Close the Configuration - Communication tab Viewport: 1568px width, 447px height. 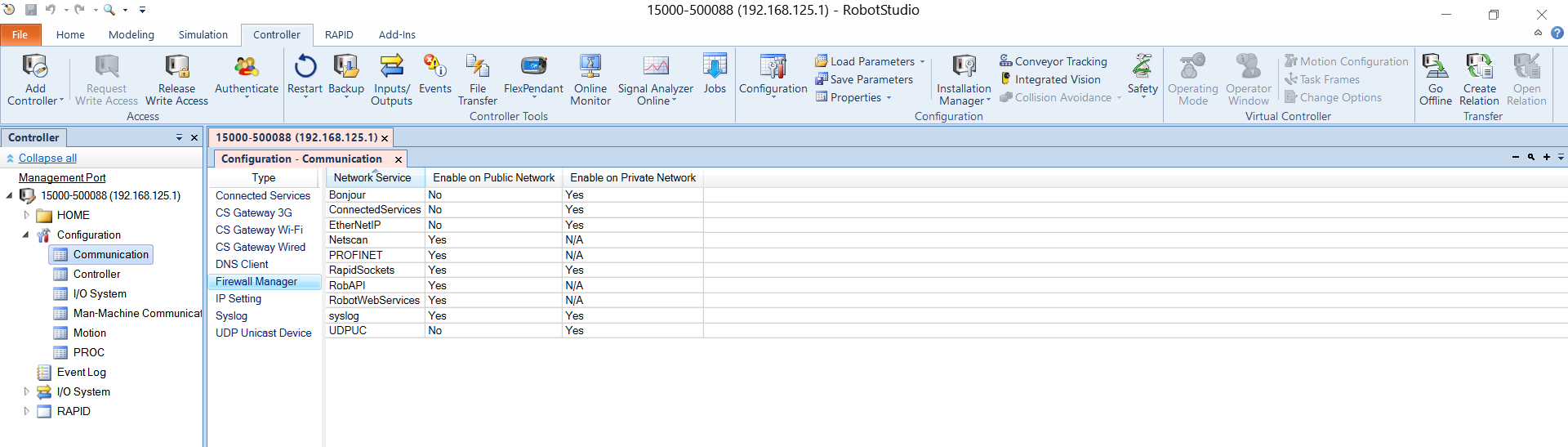tap(399, 159)
